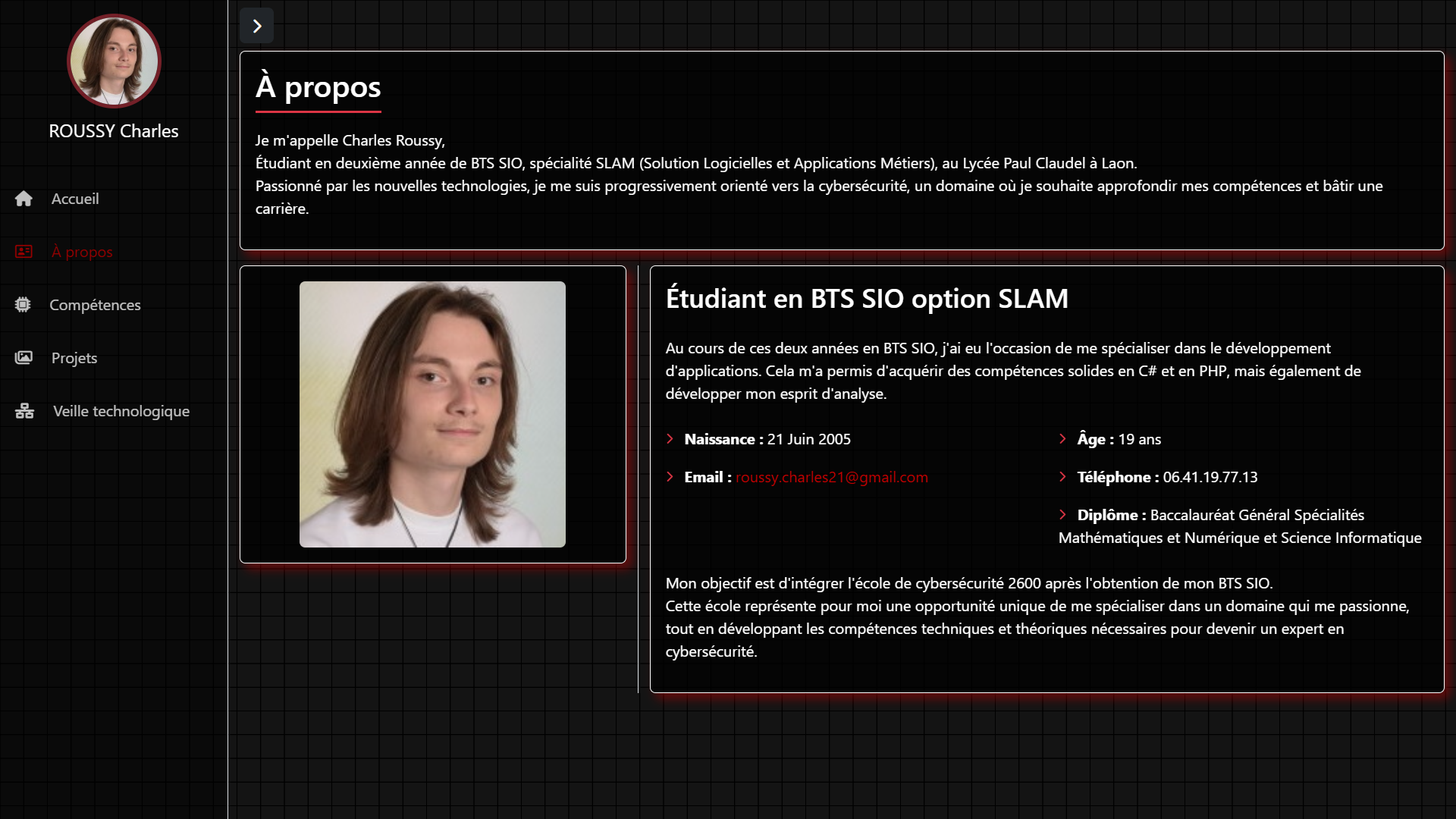Click the large portrait photo

[x=432, y=414]
